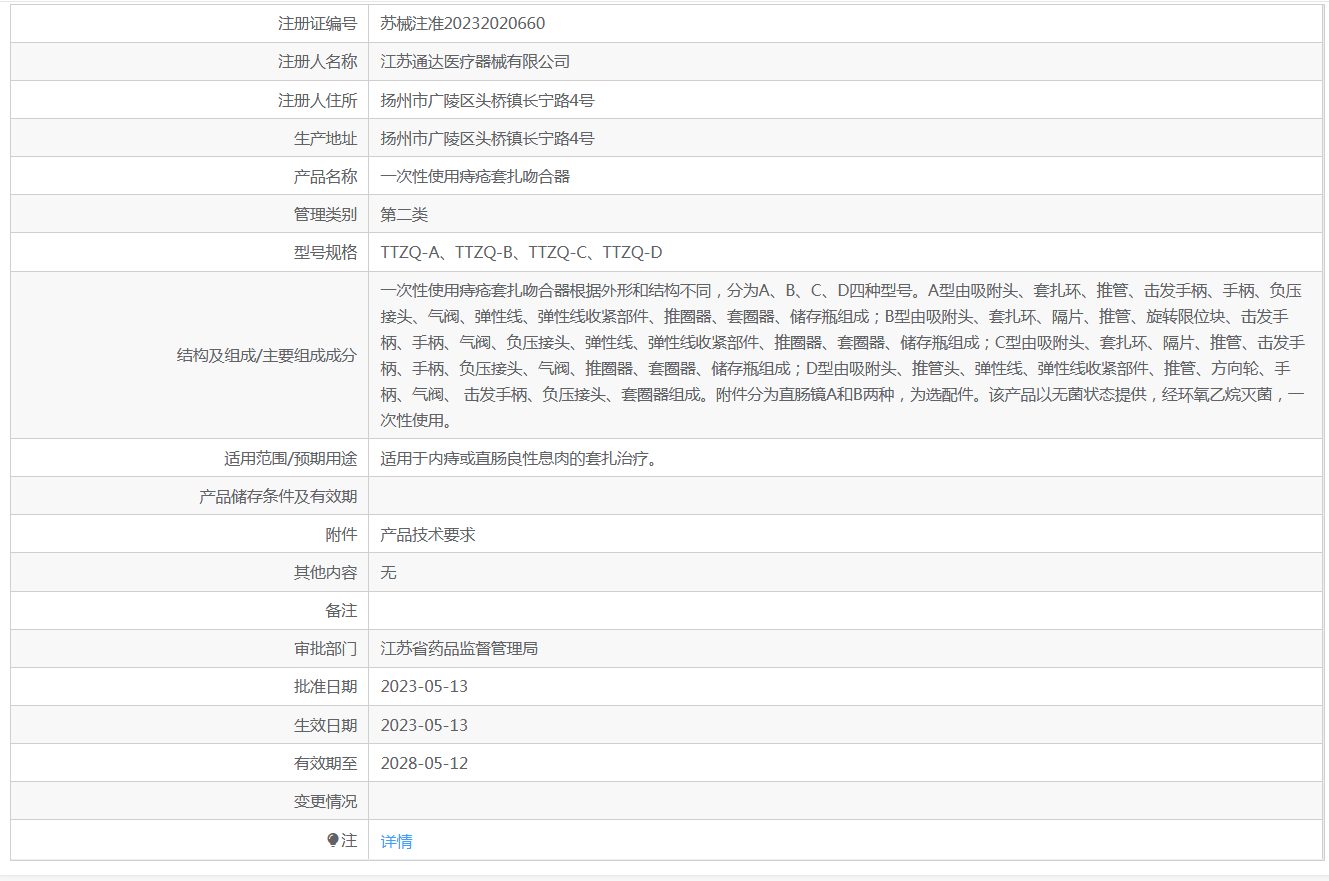Click the 附件 label
This screenshot has width=1329, height=881.
(341, 534)
